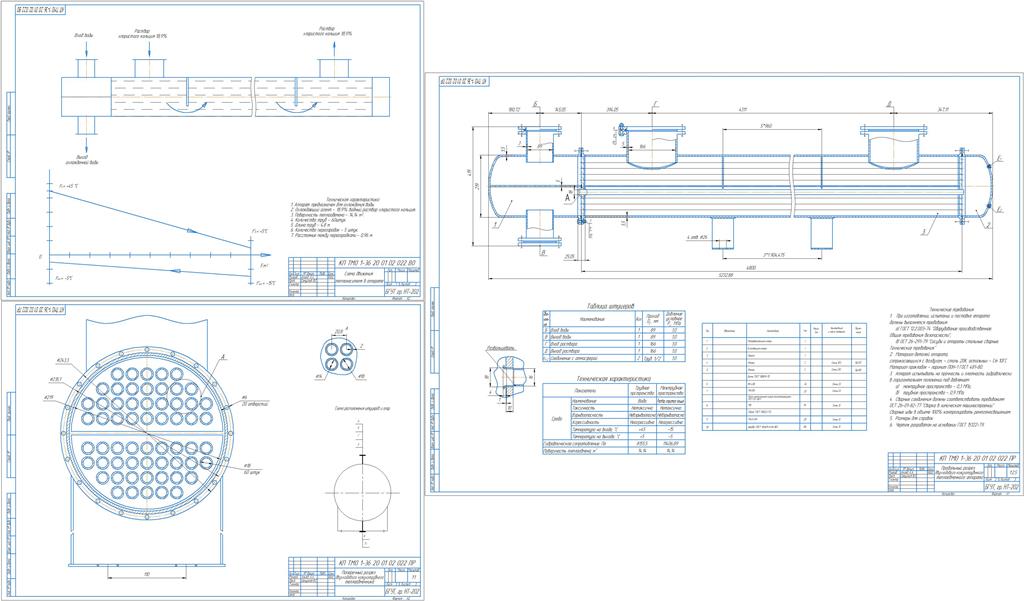
Task: Click title block code 'КП ТМО 1-36 20 01 02 022 ВО'
Action: 377,263
